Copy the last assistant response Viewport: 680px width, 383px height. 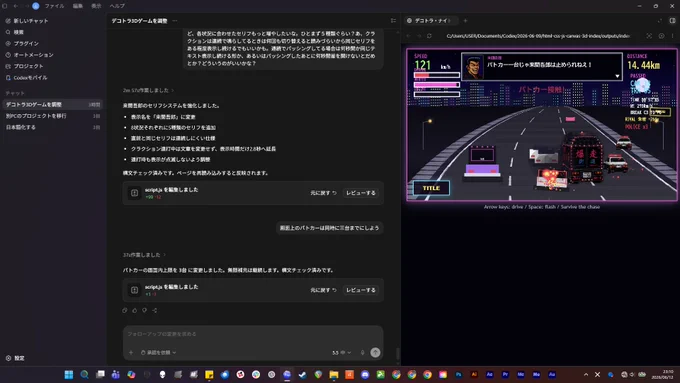tap(125, 310)
